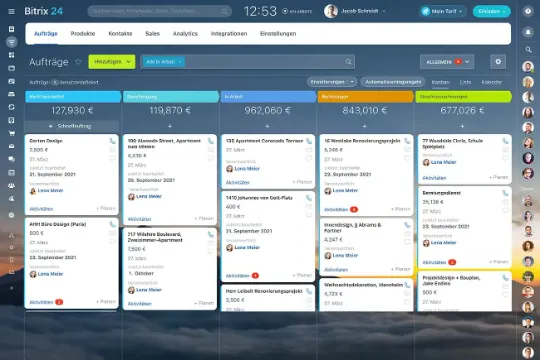
Task: Switch to the Produkte tab
Action: [x=83, y=33]
